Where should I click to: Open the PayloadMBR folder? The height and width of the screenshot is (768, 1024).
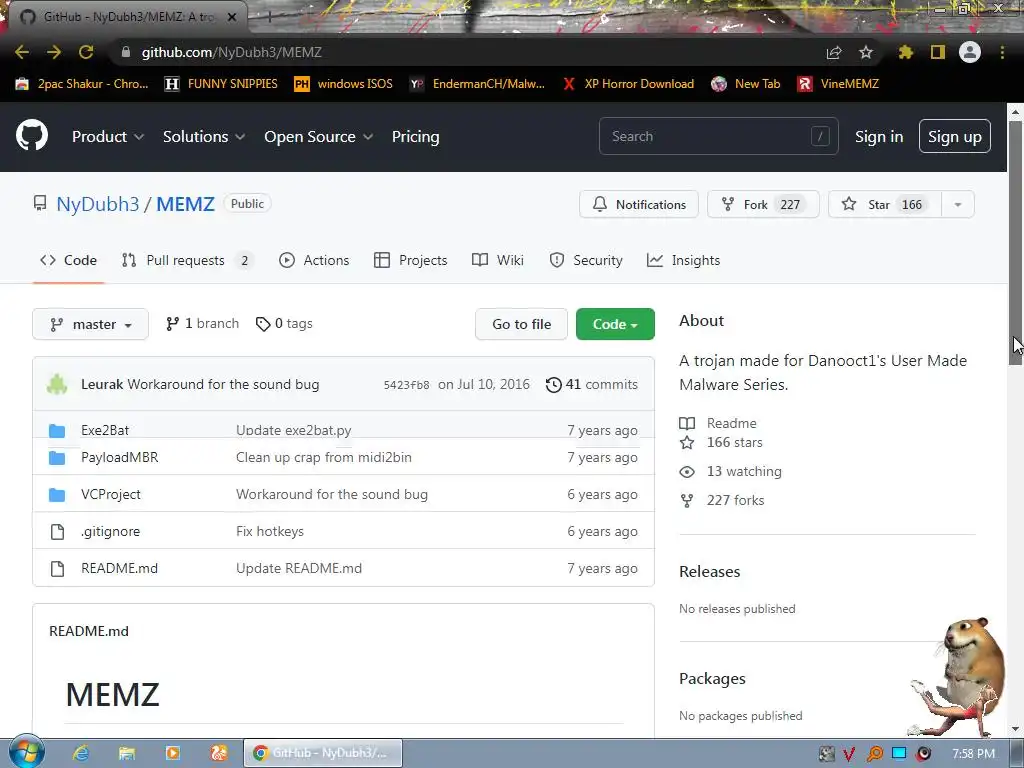tap(120, 457)
